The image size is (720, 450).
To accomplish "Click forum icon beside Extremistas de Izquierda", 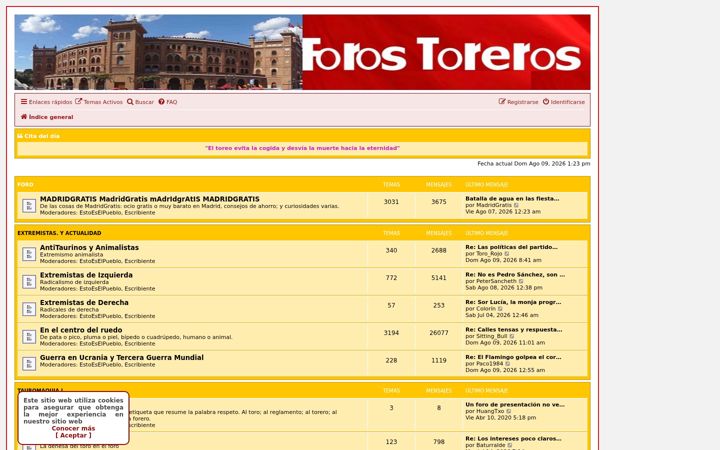I will [x=29, y=281].
